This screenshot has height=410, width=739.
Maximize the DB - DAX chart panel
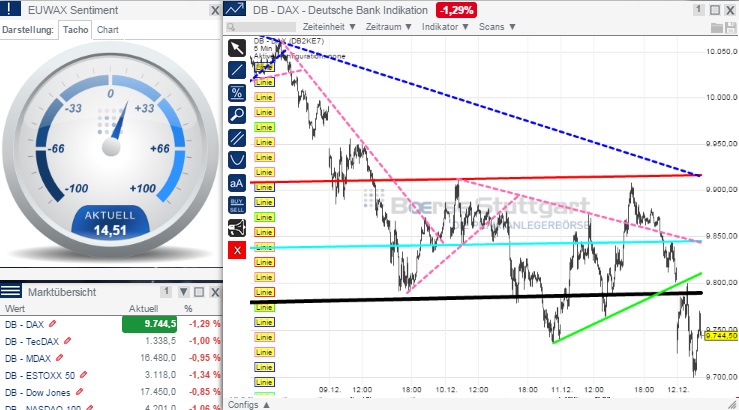click(x=715, y=10)
